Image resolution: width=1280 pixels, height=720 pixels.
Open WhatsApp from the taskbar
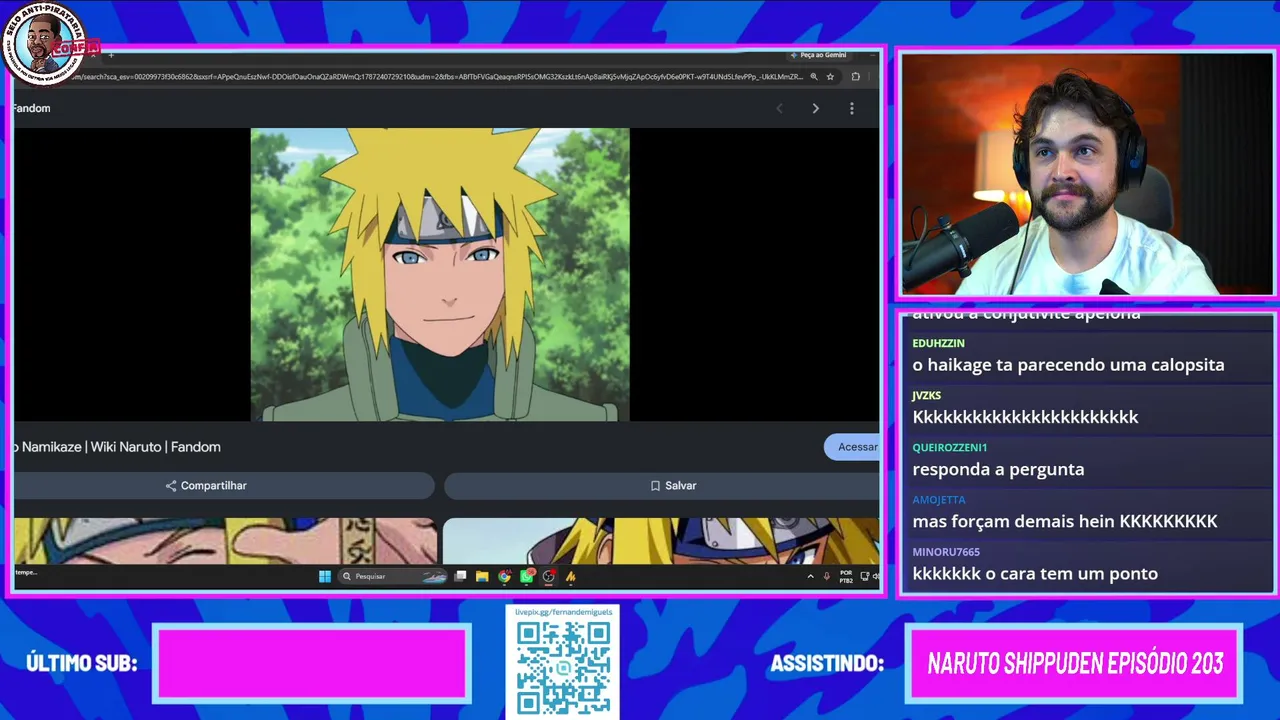pos(527,576)
